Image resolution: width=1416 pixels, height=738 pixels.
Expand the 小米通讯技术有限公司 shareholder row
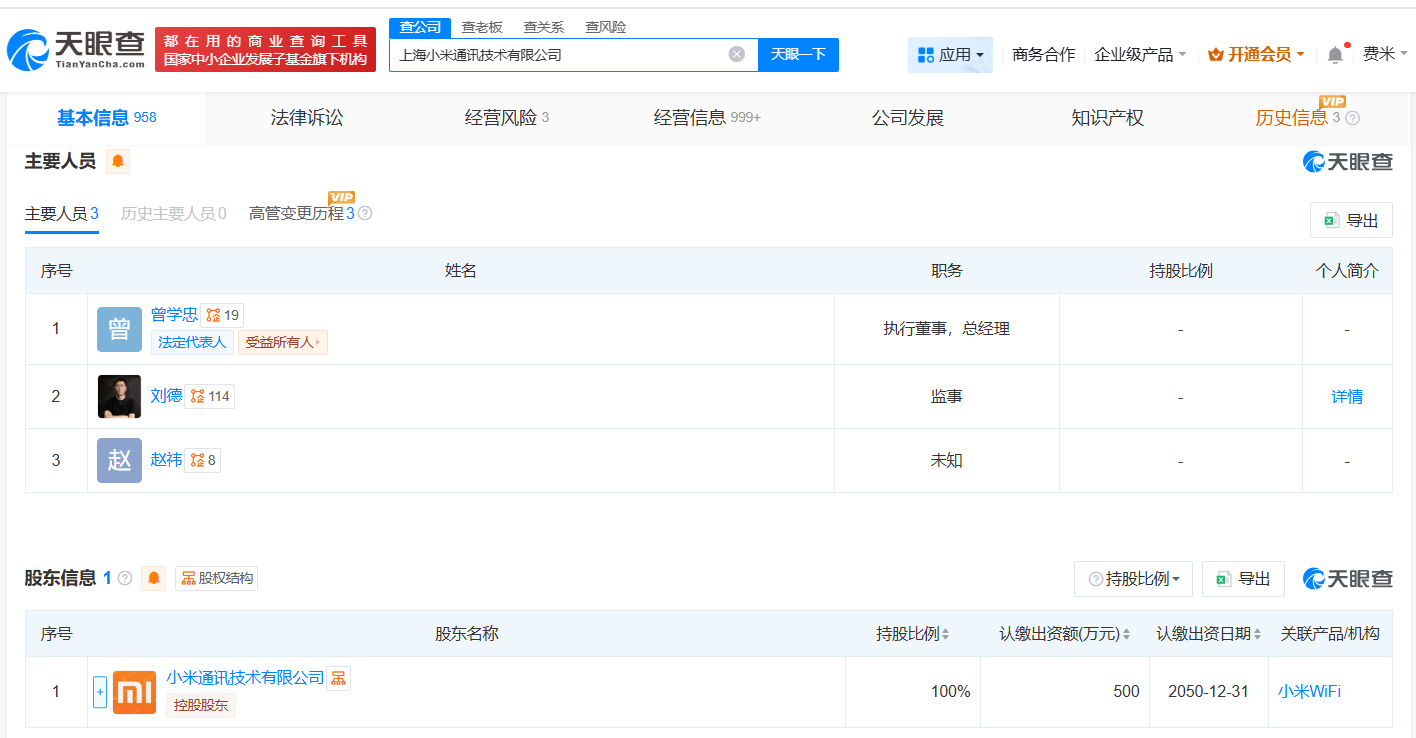tap(100, 691)
